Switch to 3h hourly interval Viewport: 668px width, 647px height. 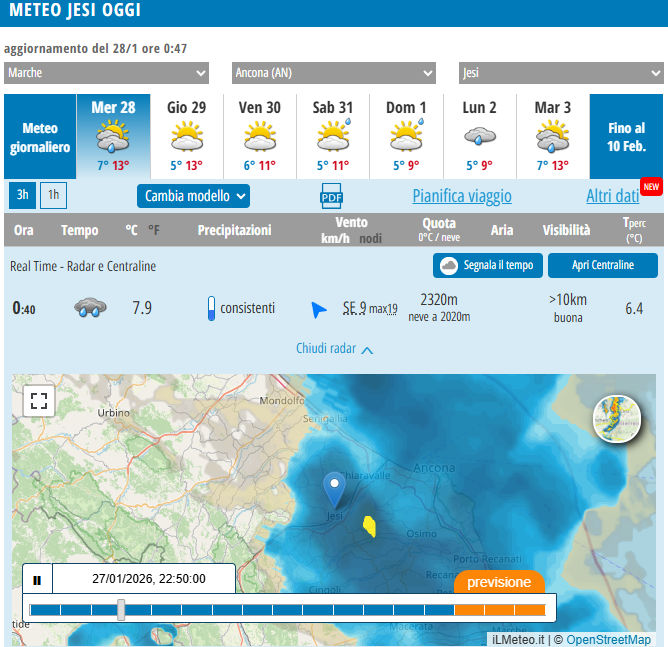22,196
